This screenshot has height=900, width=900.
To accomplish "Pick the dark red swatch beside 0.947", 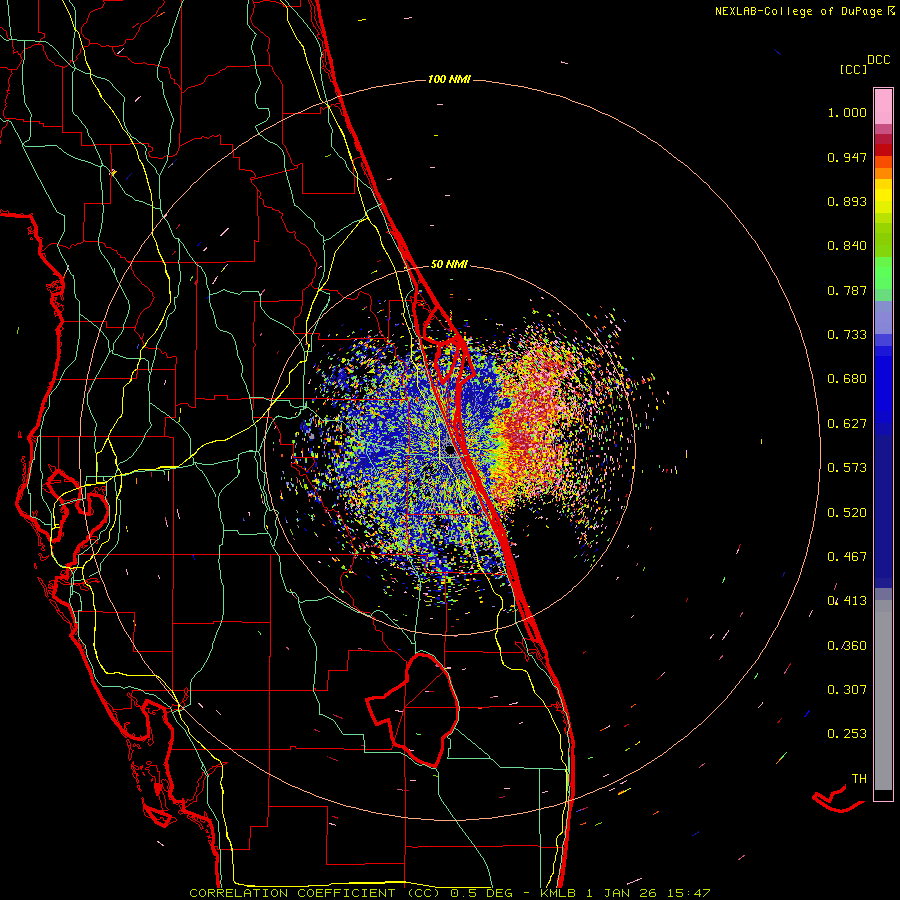I will click(883, 150).
